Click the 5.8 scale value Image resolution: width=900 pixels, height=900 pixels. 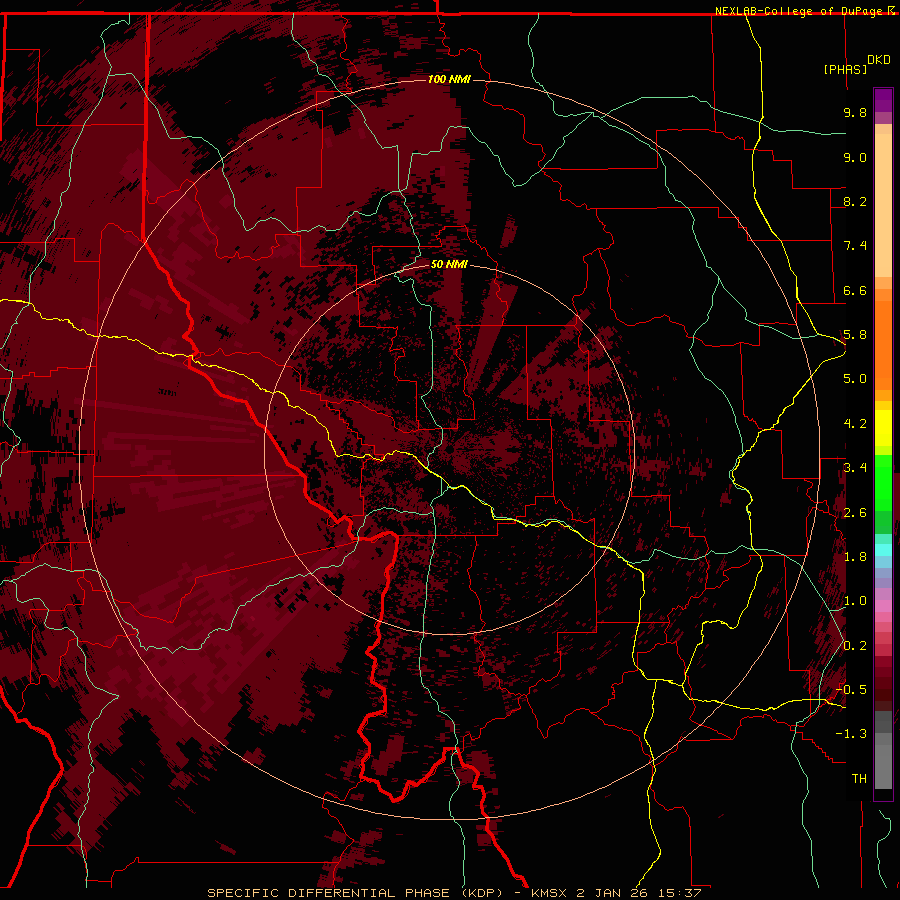click(855, 335)
